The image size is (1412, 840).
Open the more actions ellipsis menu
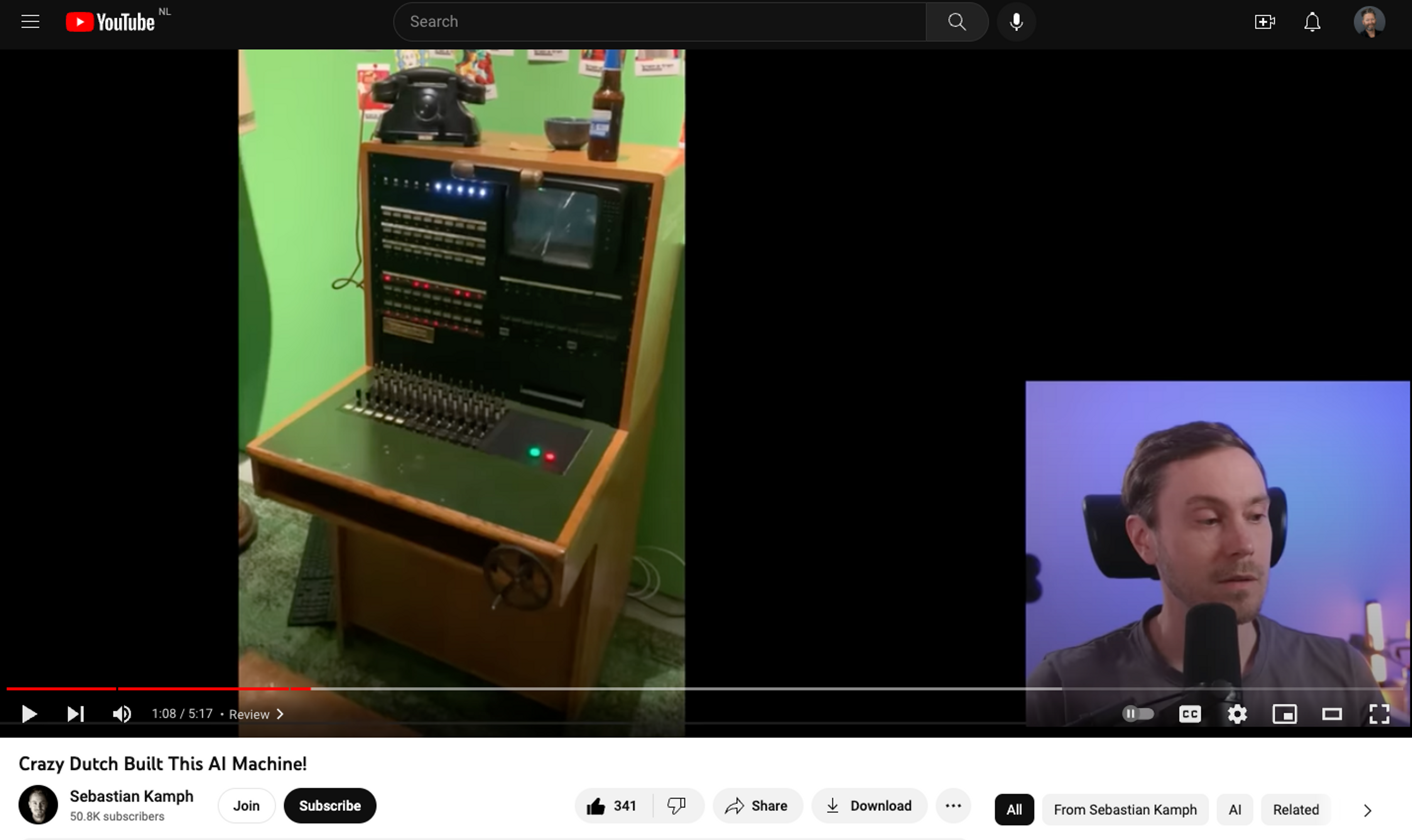coord(953,805)
